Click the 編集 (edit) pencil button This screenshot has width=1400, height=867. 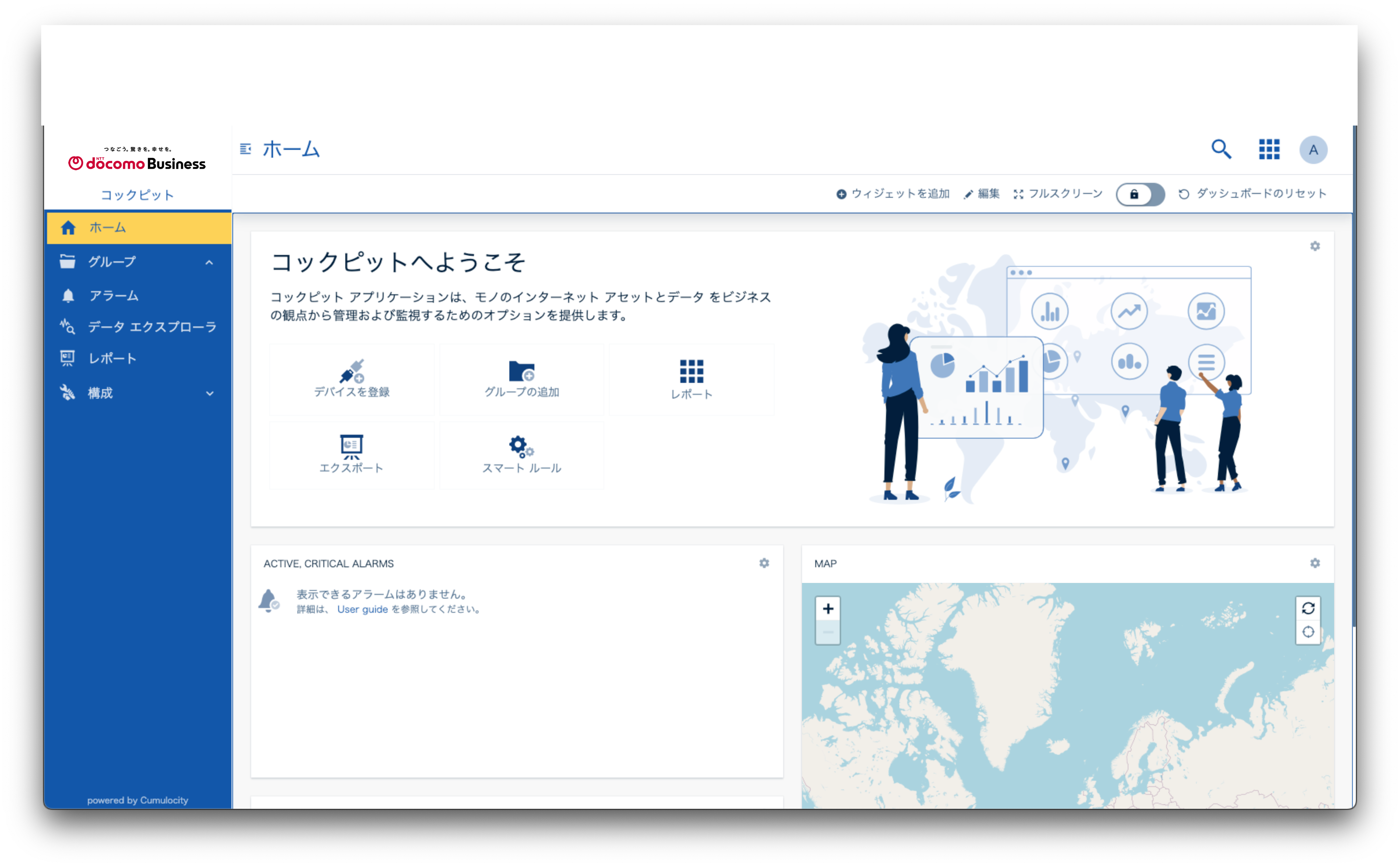pos(981,194)
